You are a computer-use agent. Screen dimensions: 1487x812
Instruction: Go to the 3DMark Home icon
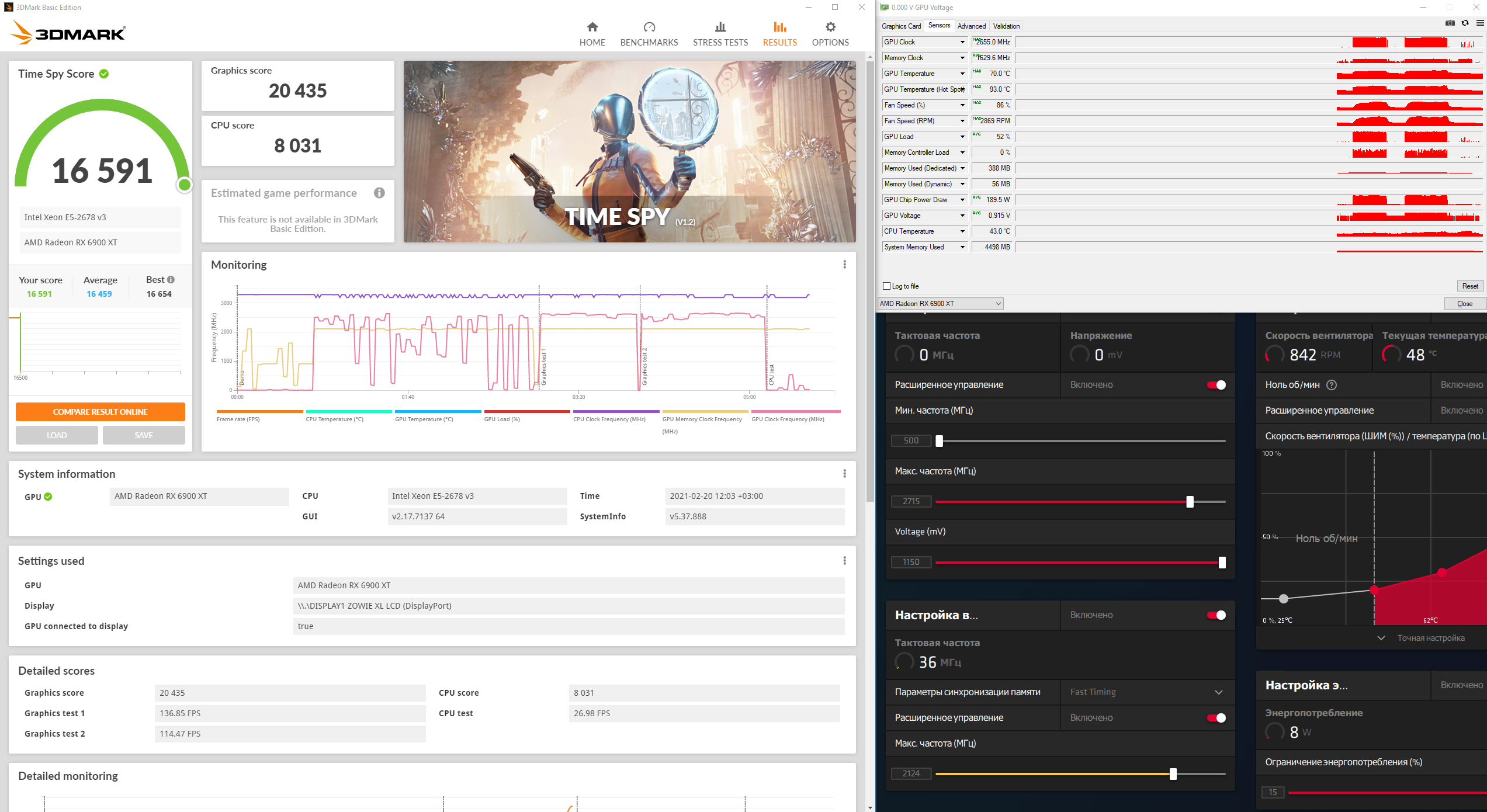(x=592, y=27)
